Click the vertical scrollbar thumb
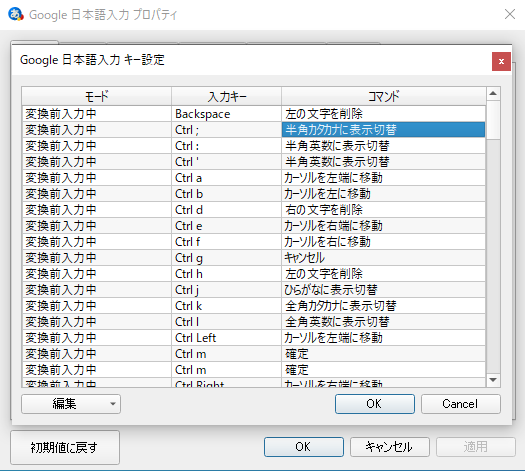Viewport: 525px width, 471px height. point(493,120)
